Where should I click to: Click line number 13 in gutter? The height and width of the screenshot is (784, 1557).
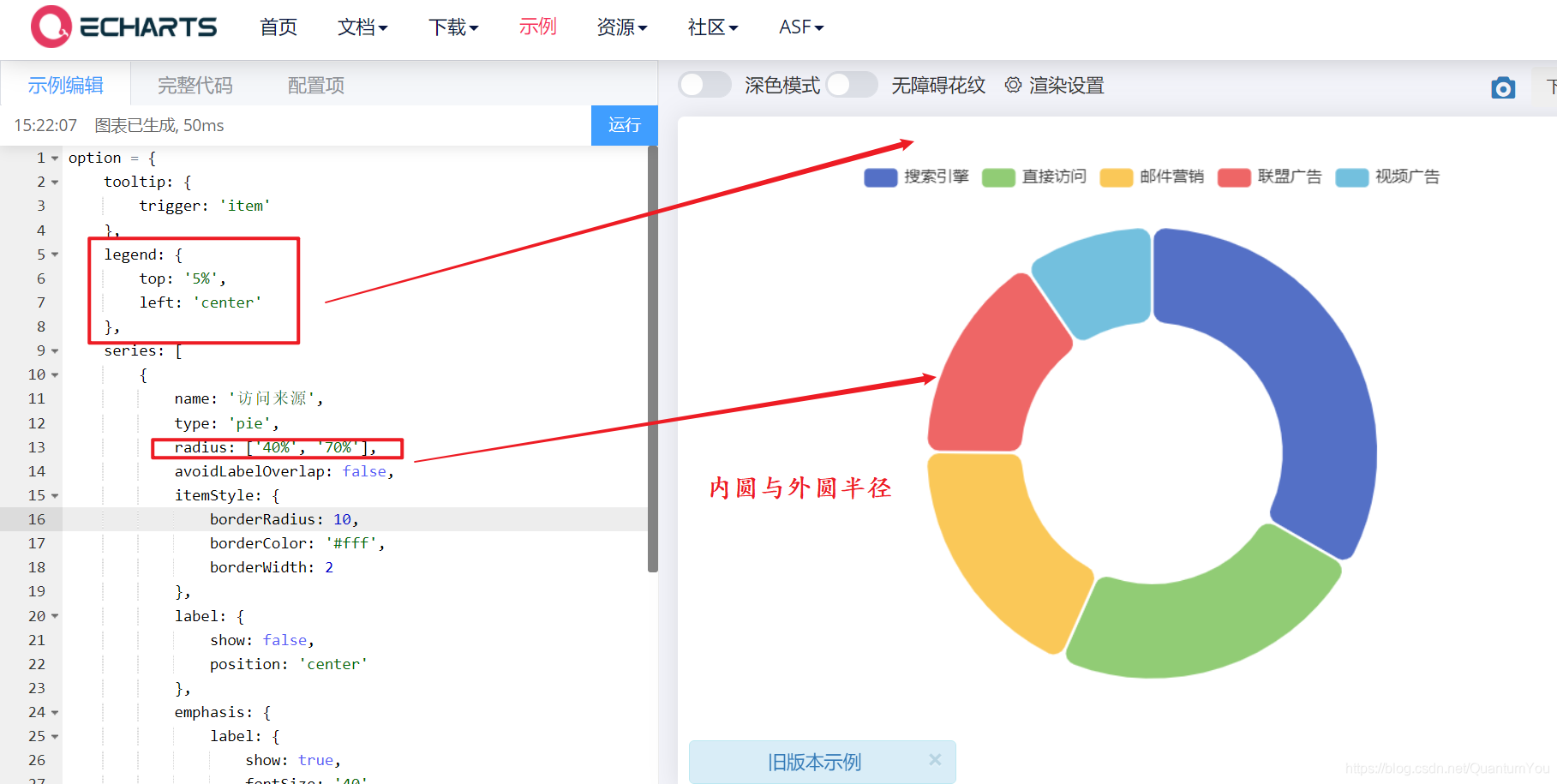[x=37, y=447]
